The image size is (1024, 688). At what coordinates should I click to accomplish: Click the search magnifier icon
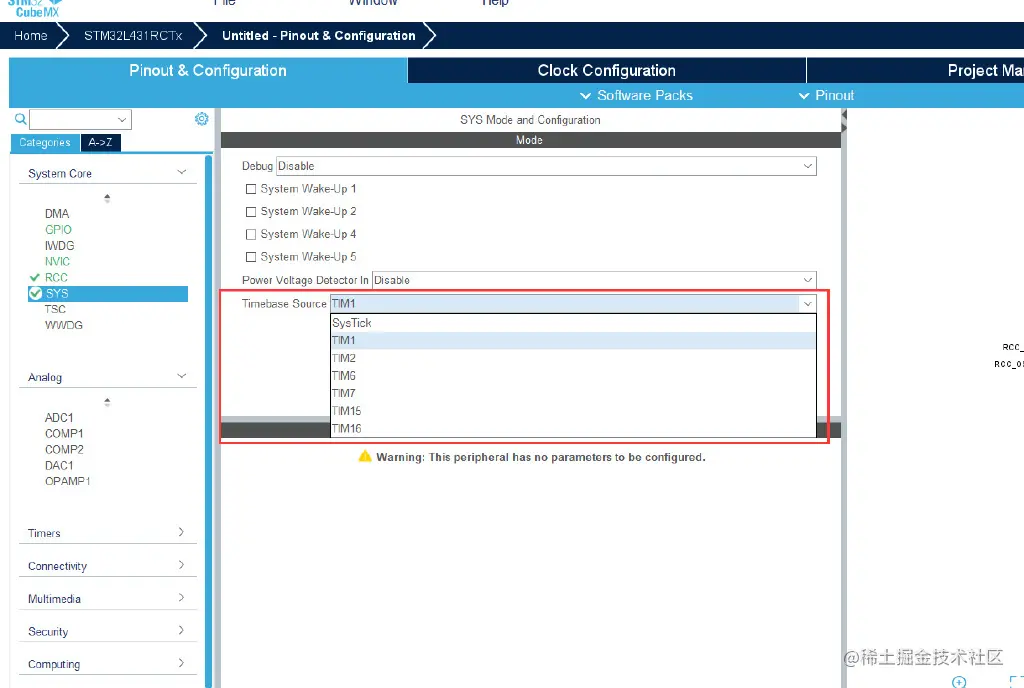tap(20, 119)
